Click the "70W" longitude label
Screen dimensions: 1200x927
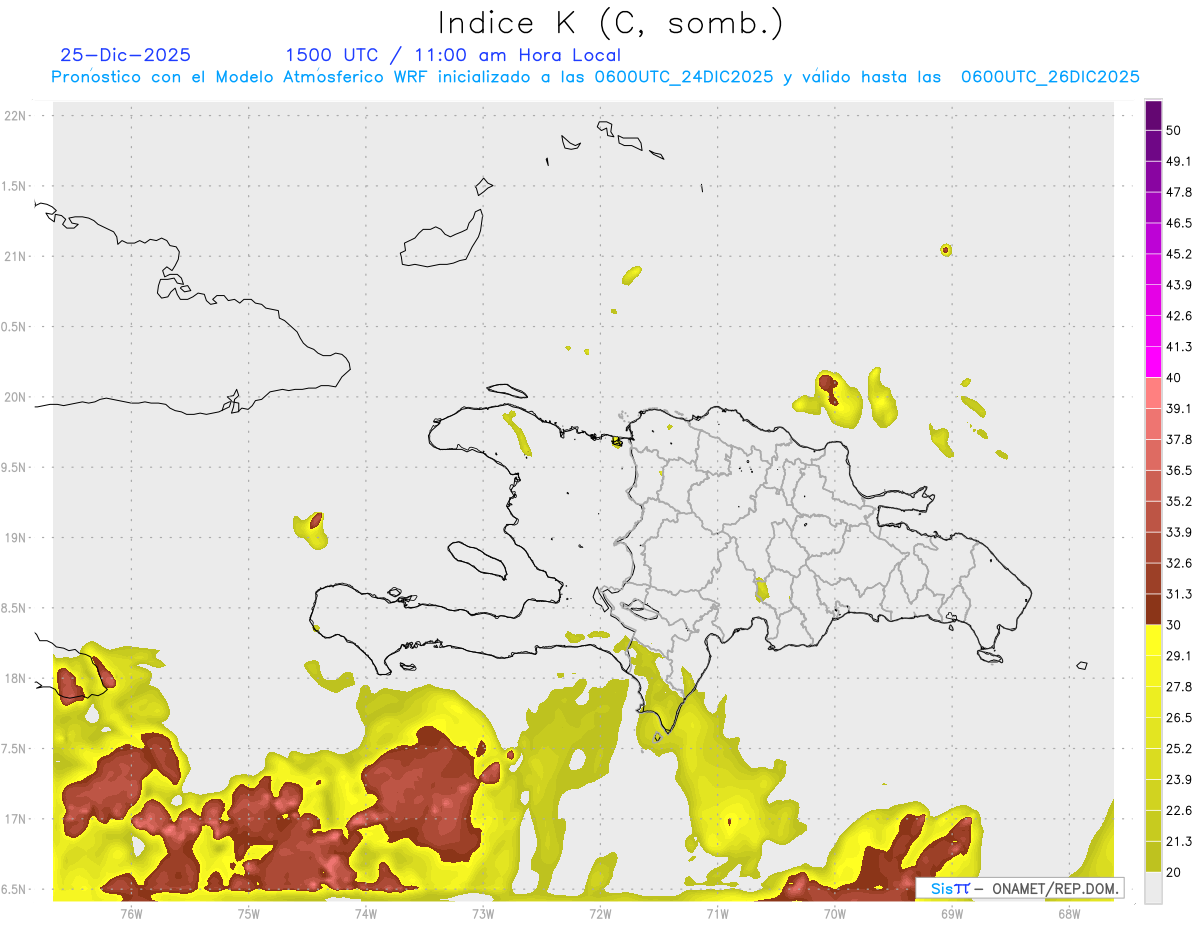[835, 913]
